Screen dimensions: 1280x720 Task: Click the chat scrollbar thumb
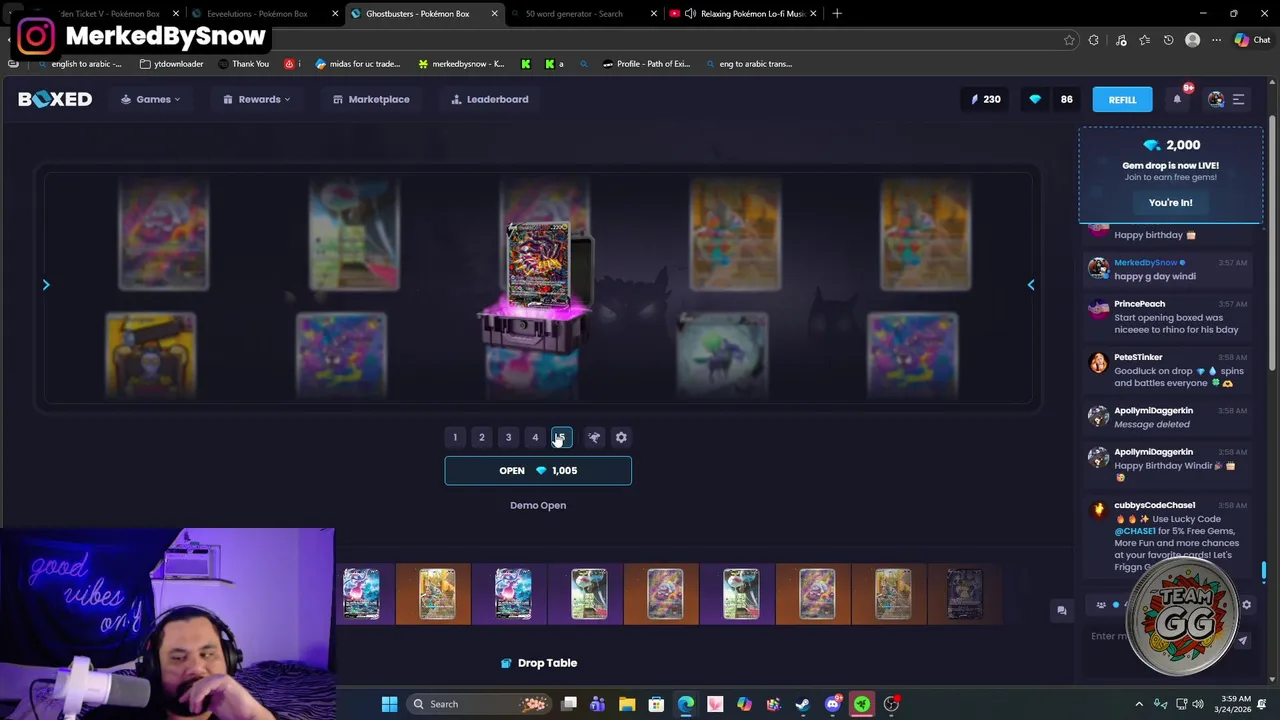coord(1264,571)
